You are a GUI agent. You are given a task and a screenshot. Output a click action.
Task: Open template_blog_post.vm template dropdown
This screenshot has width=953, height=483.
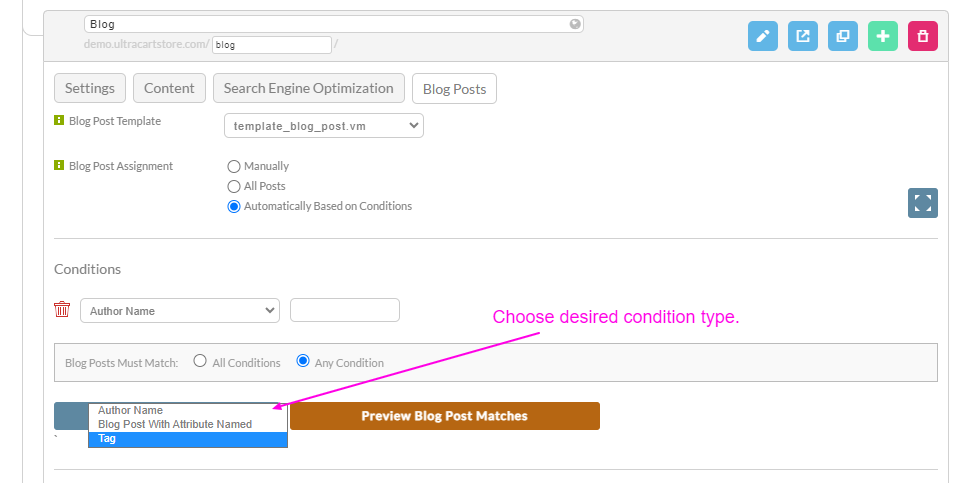tap(324, 126)
